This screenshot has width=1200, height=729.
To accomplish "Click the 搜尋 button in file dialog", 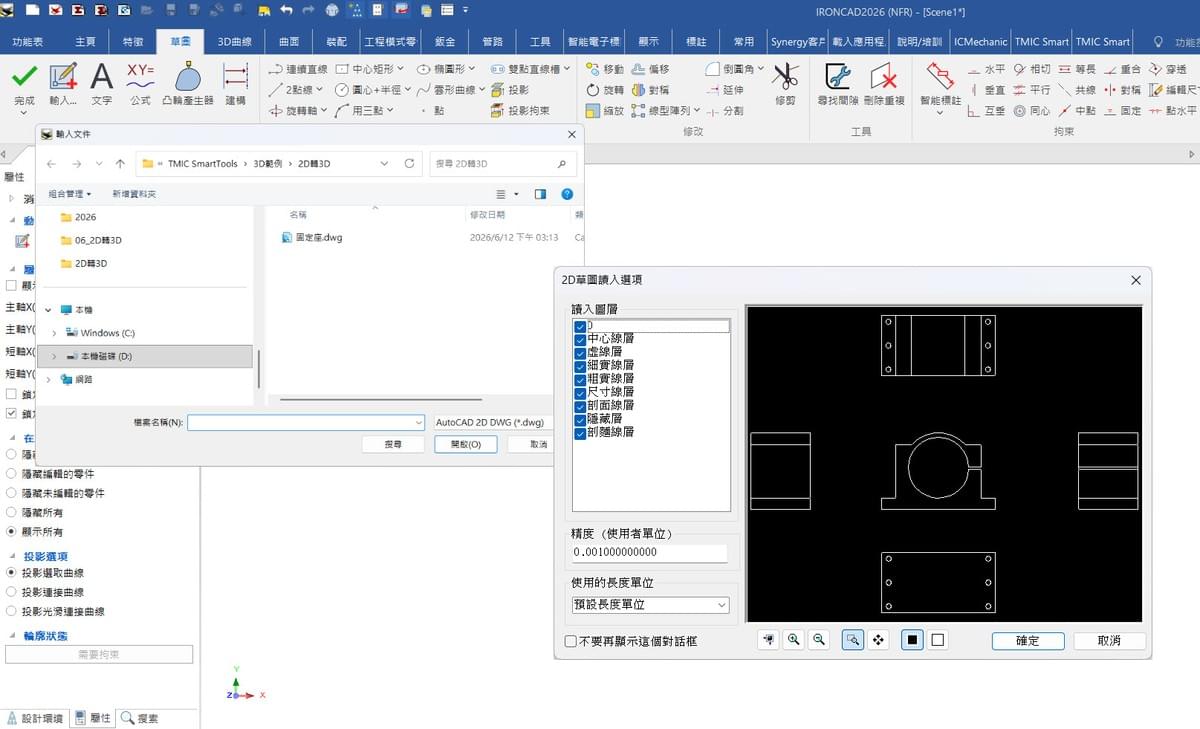I will tap(394, 444).
